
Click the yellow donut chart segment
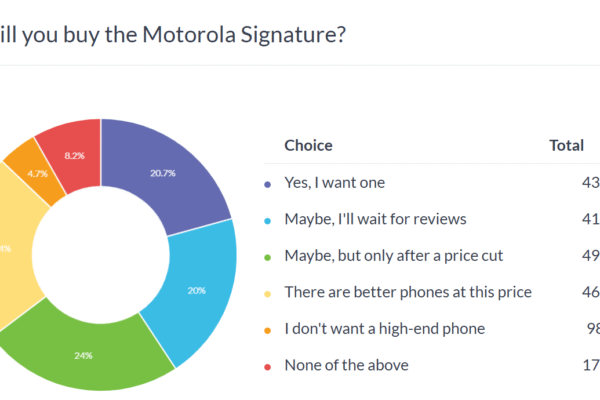[10, 250]
